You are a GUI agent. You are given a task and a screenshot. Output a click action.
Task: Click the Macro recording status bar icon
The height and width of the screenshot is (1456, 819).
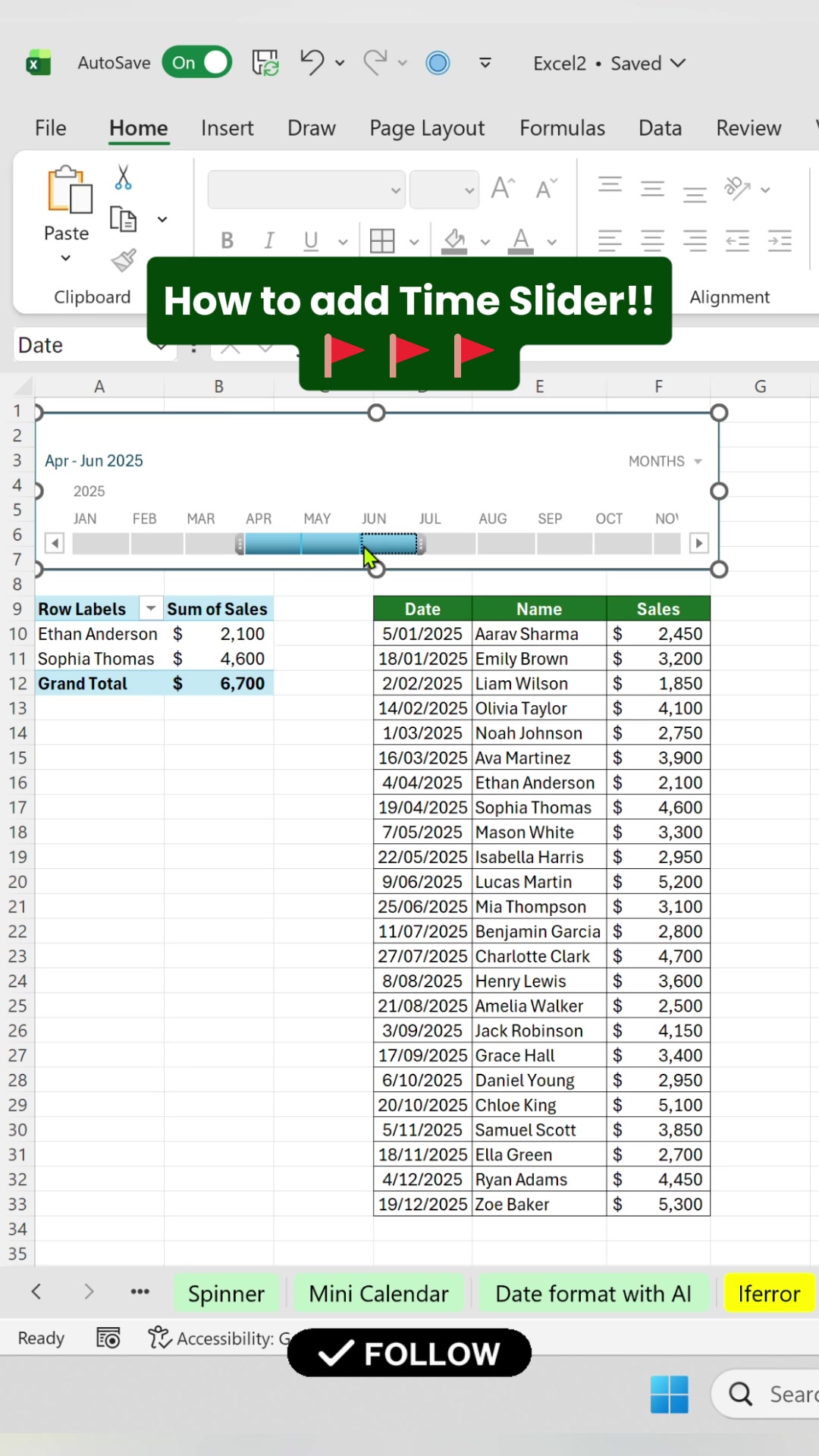coord(108,1338)
